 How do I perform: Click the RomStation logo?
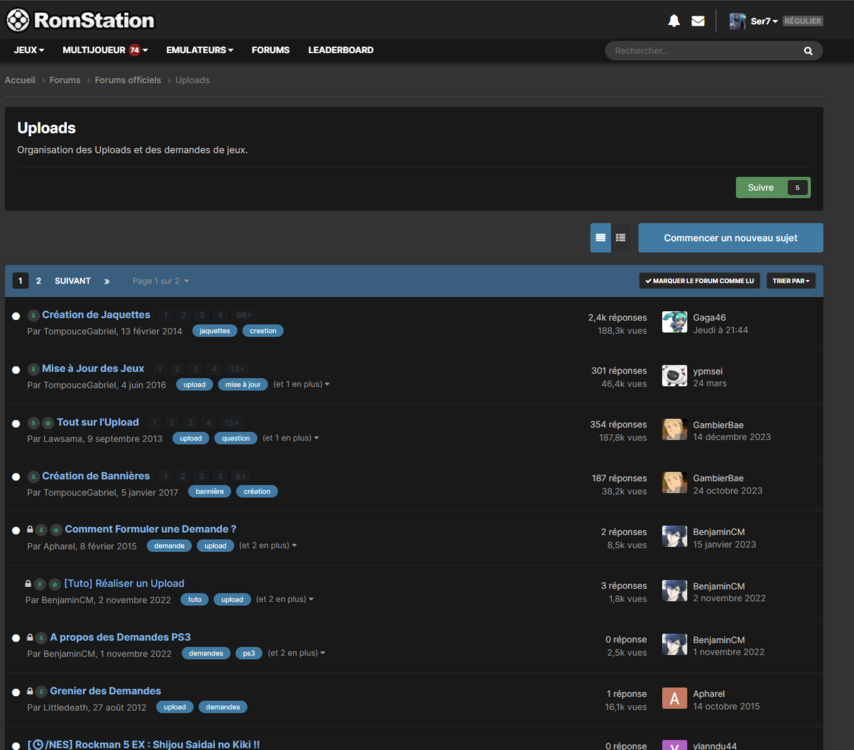(x=80, y=19)
